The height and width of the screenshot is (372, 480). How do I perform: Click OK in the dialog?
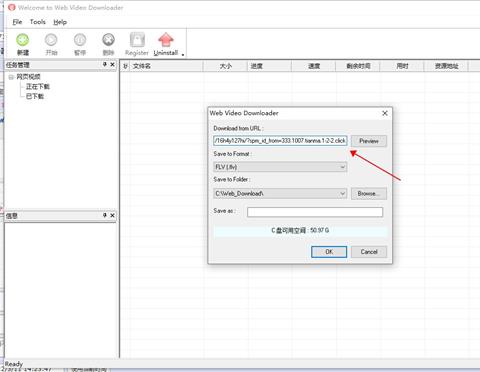pos(329,252)
